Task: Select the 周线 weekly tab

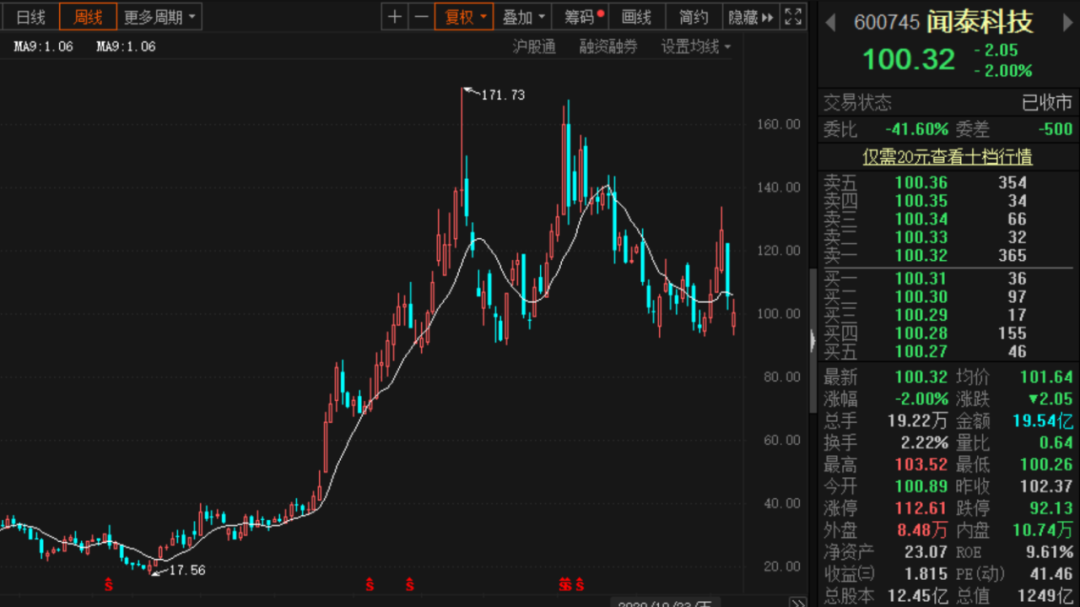Action: coord(87,17)
